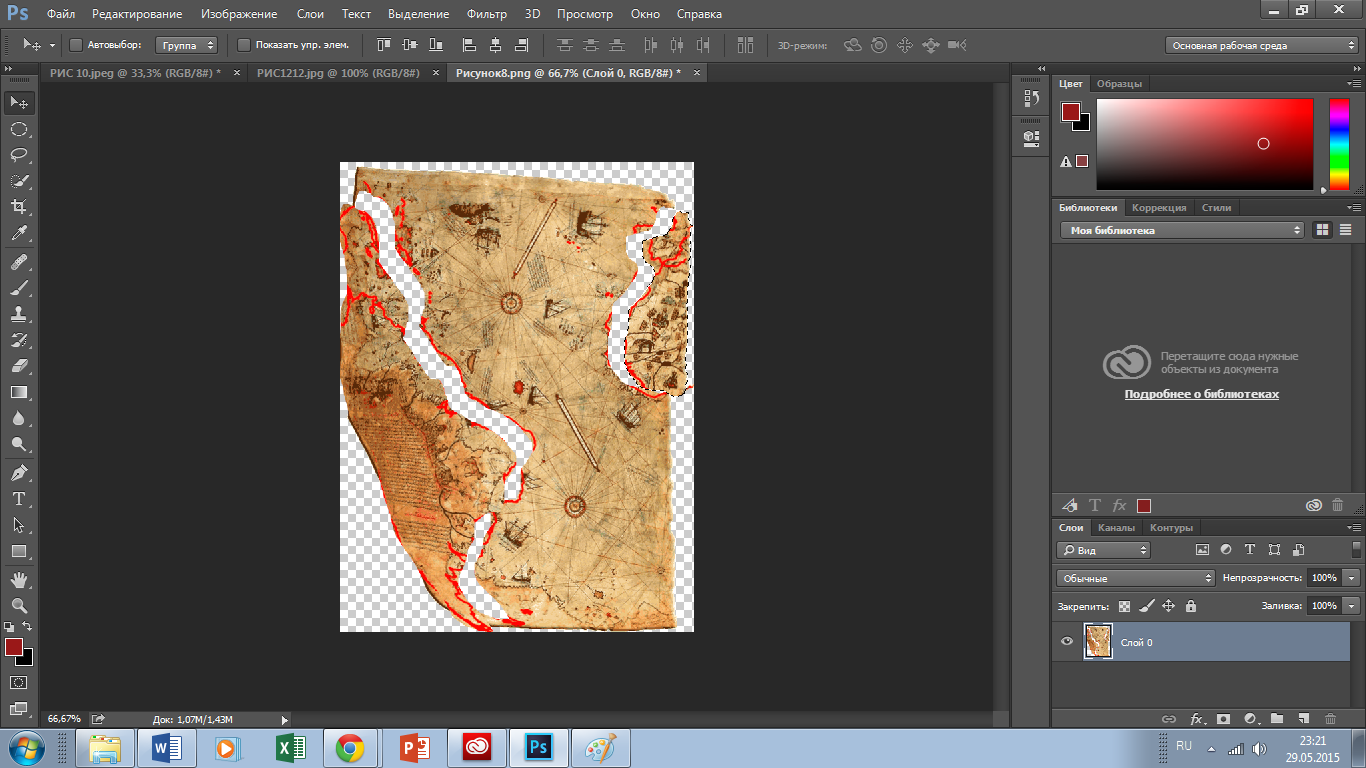The height and width of the screenshot is (768, 1366).
Task: Select the Zoom tool
Action: [x=19, y=605]
